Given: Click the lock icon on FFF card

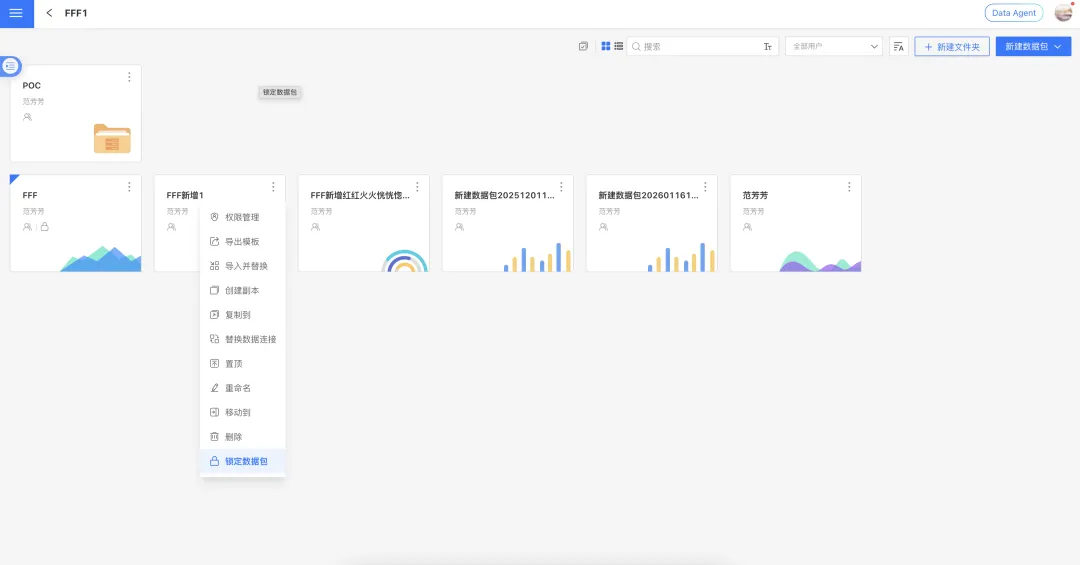Looking at the screenshot, I should pos(45,227).
